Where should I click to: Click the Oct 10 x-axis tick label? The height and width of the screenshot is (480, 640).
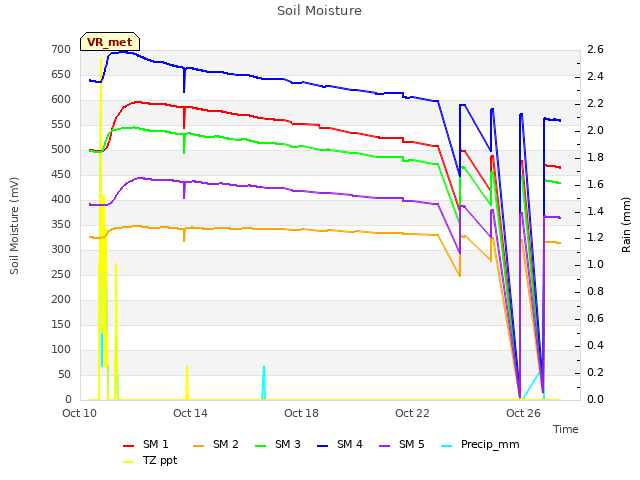(80, 413)
